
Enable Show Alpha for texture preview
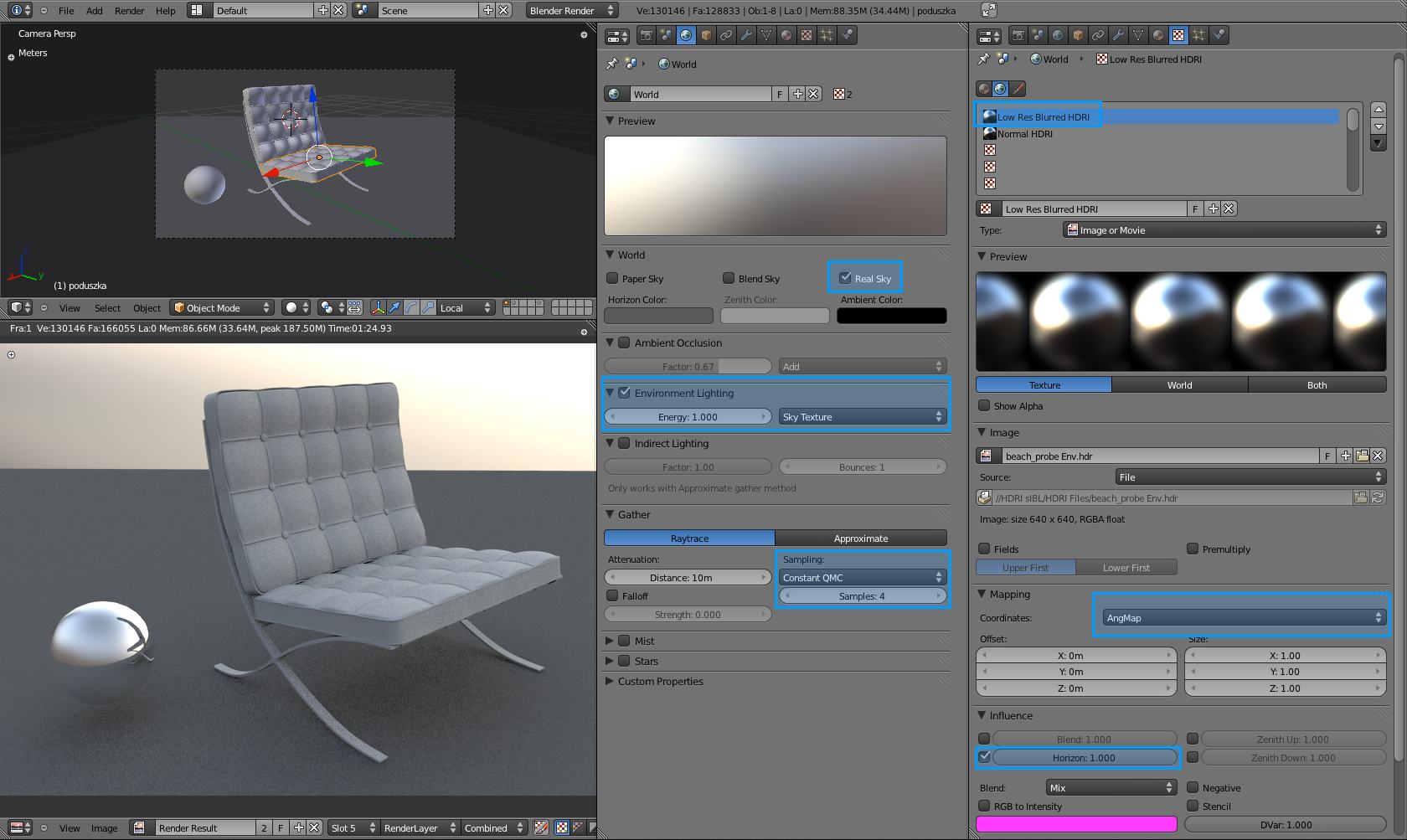click(984, 405)
